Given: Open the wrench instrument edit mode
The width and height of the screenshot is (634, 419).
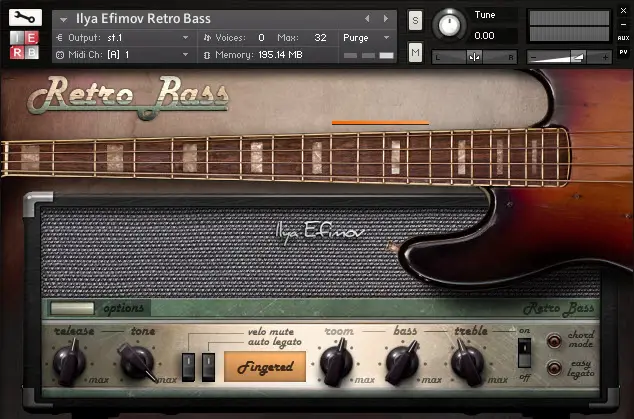Looking at the screenshot, I should pyautogui.click(x=25, y=17).
